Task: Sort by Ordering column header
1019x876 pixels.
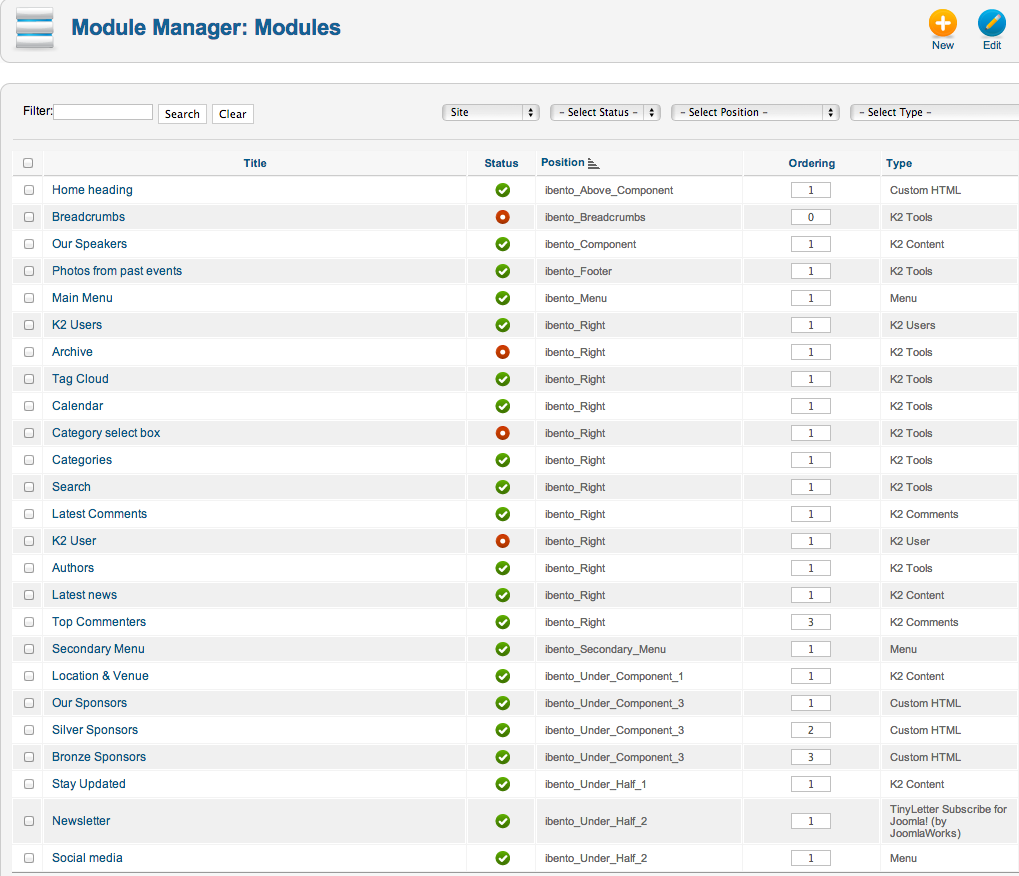Action: 812,163
